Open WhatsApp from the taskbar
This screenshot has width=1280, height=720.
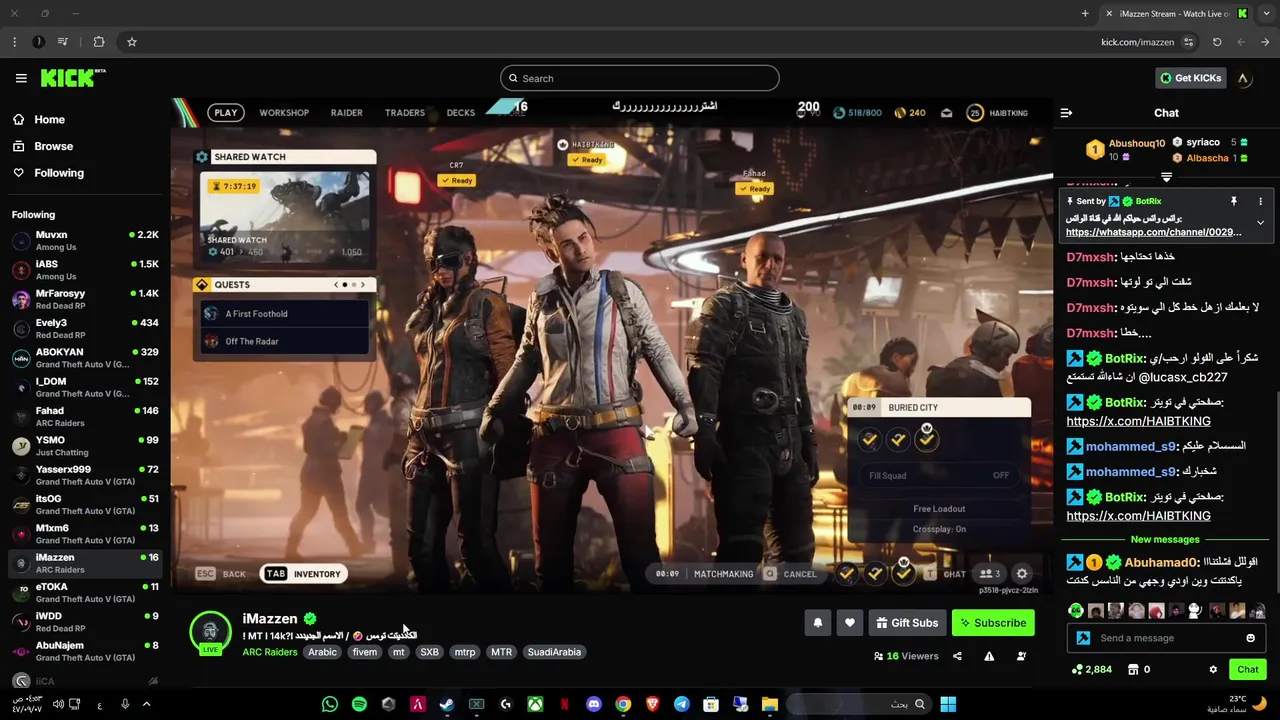330,704
